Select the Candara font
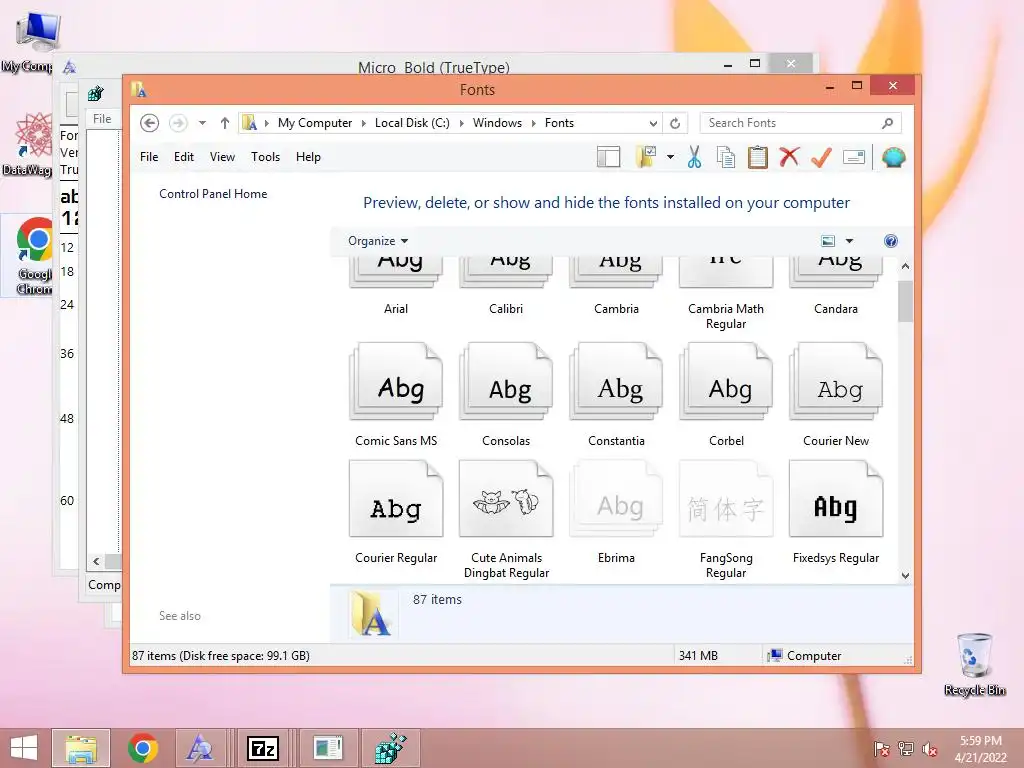Viewport: 1024px width, 768px height. tap(836, 285)
